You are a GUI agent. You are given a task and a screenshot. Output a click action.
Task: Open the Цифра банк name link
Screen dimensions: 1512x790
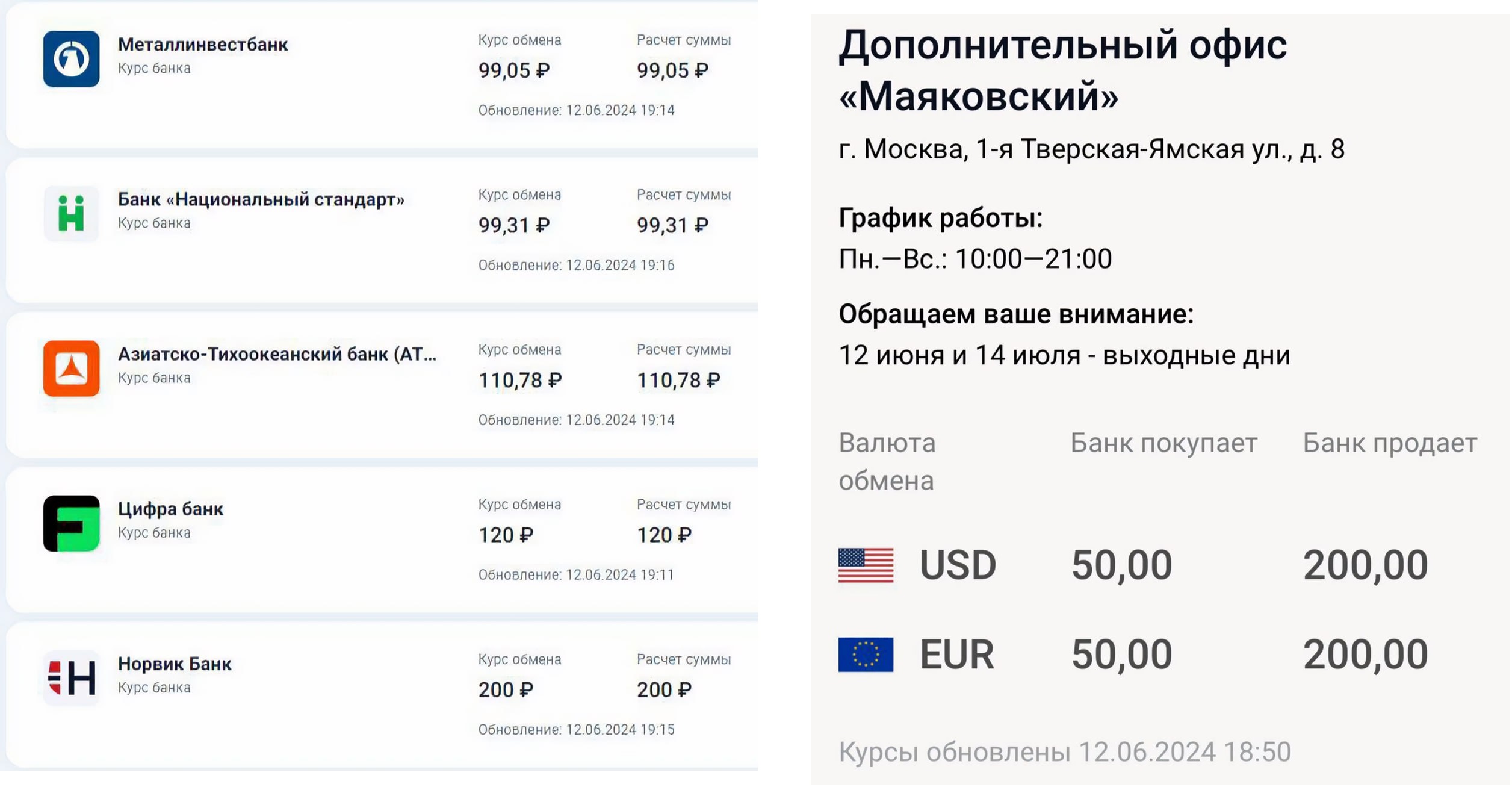170,509
